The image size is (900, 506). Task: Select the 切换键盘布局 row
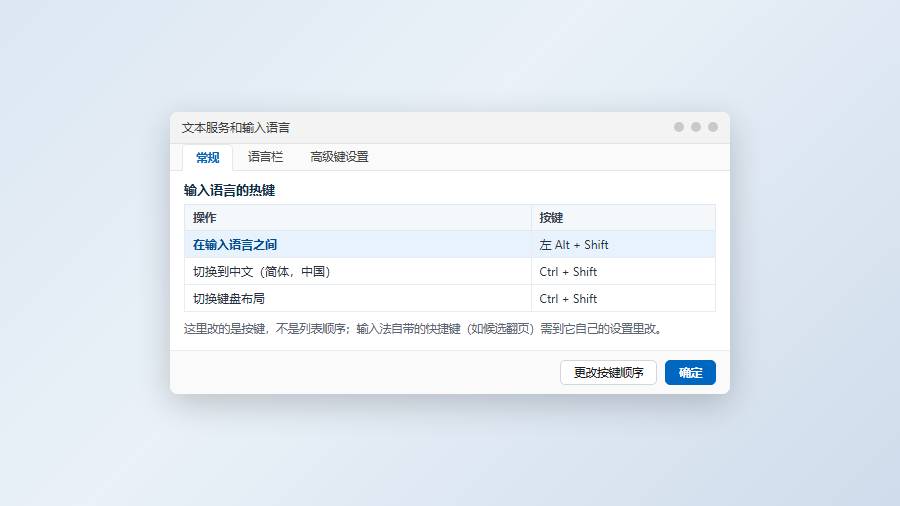click(449, 298)
